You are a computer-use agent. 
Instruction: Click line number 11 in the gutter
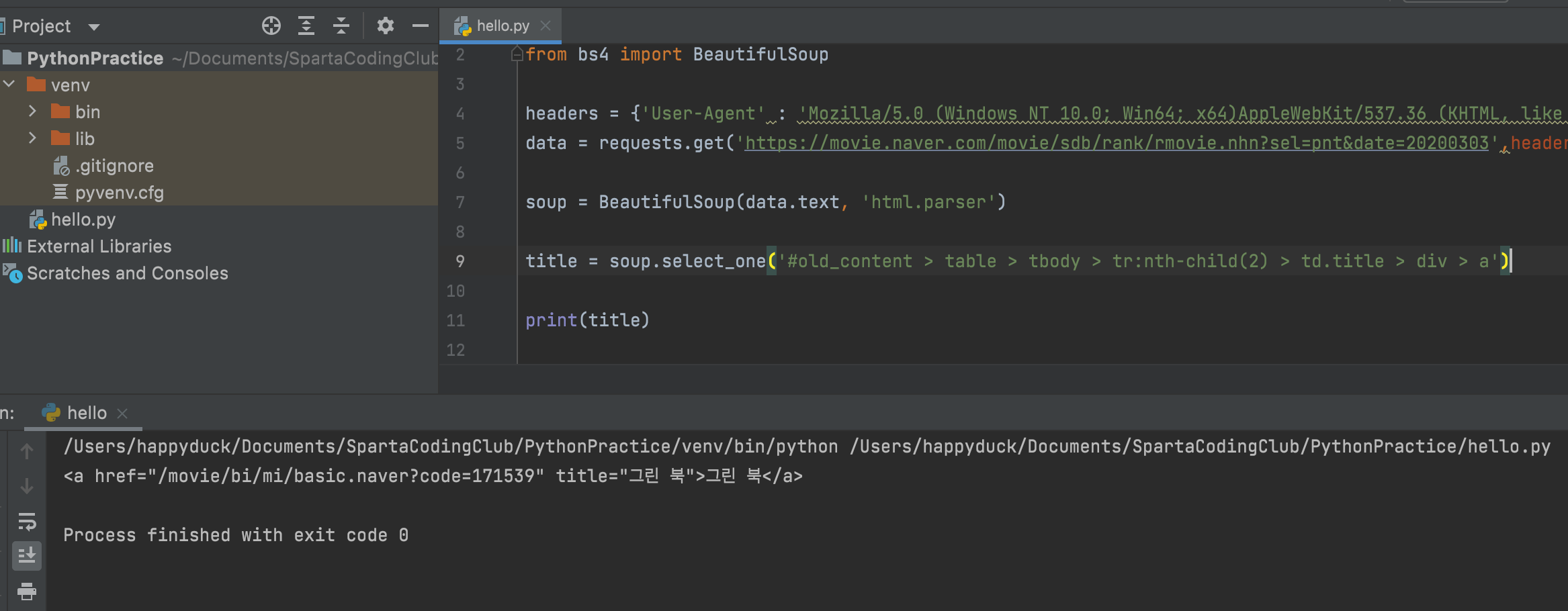[455, 320]
